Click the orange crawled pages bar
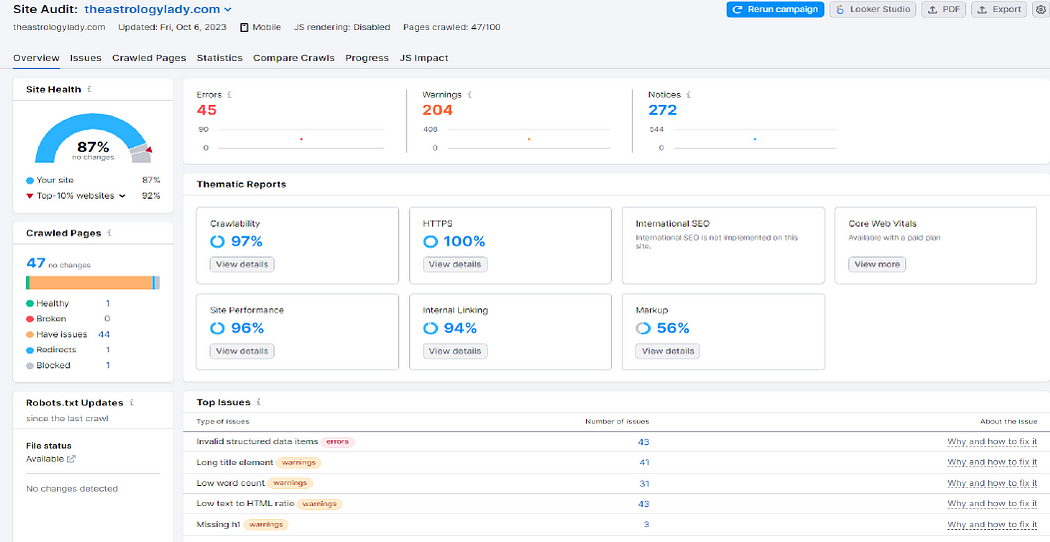 (x=90, y=283)
